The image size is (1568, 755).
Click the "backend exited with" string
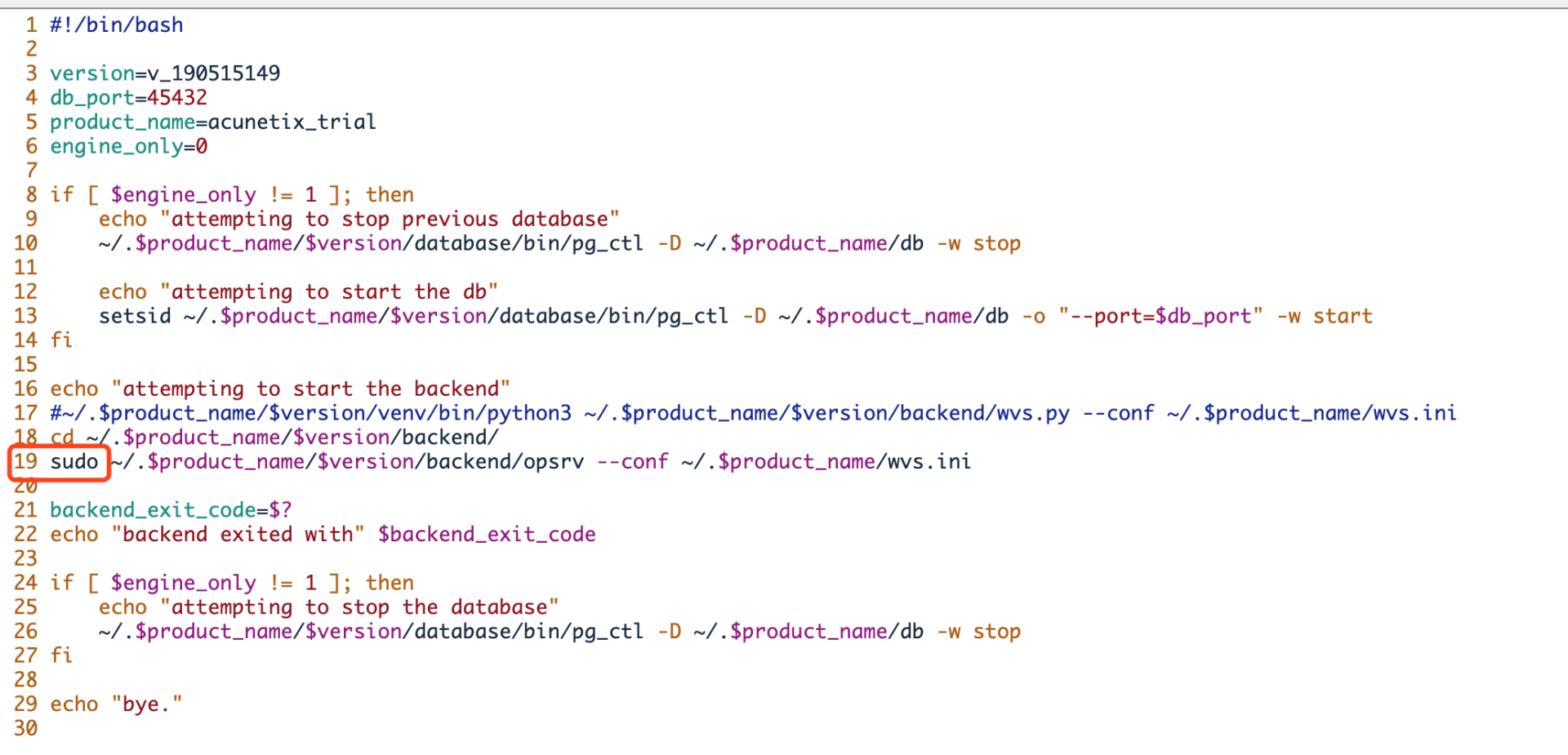click(x=238, y=535)
